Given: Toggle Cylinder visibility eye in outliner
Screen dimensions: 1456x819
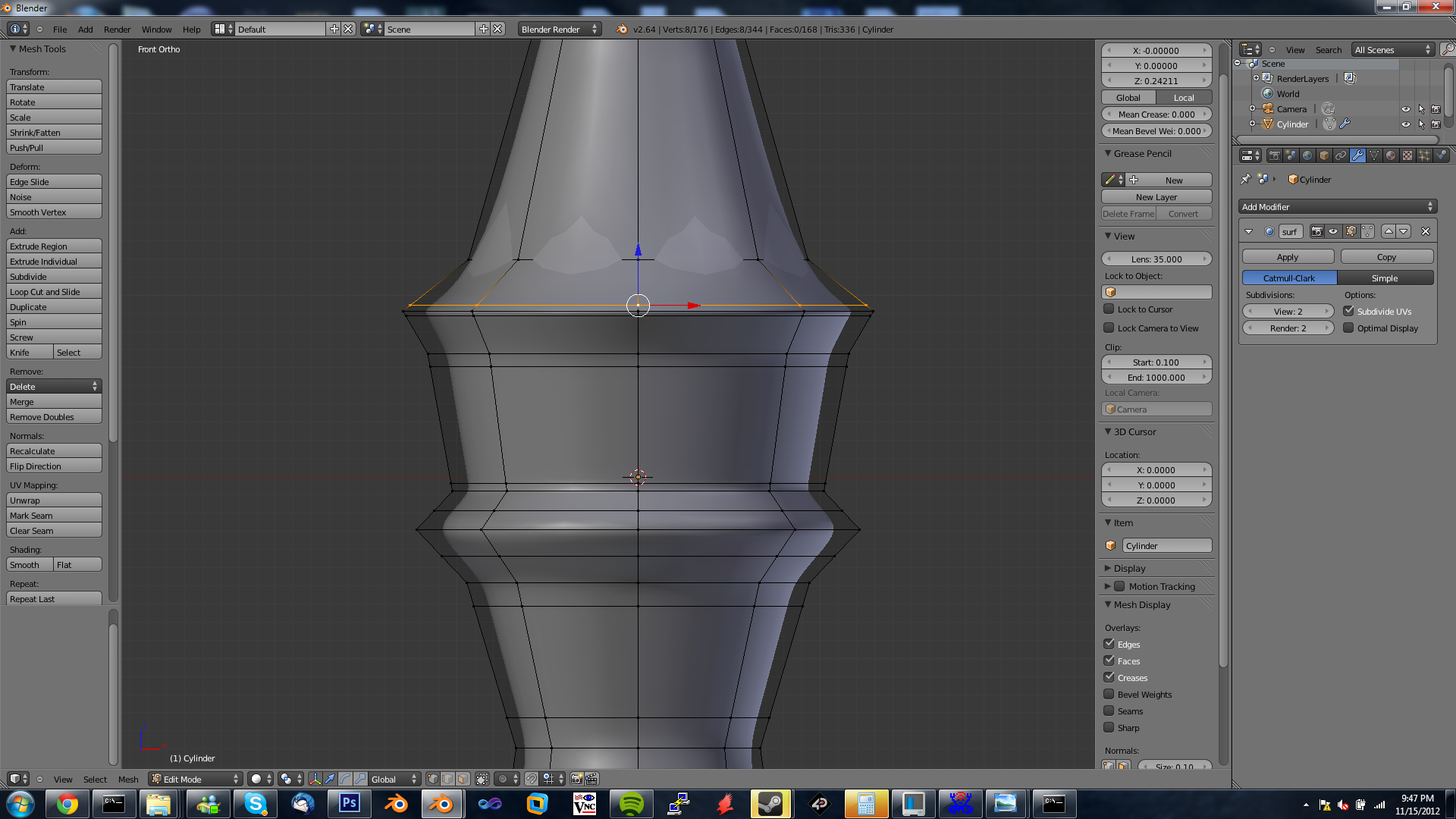Looking at the screenshot, I should pos(1406,124).
